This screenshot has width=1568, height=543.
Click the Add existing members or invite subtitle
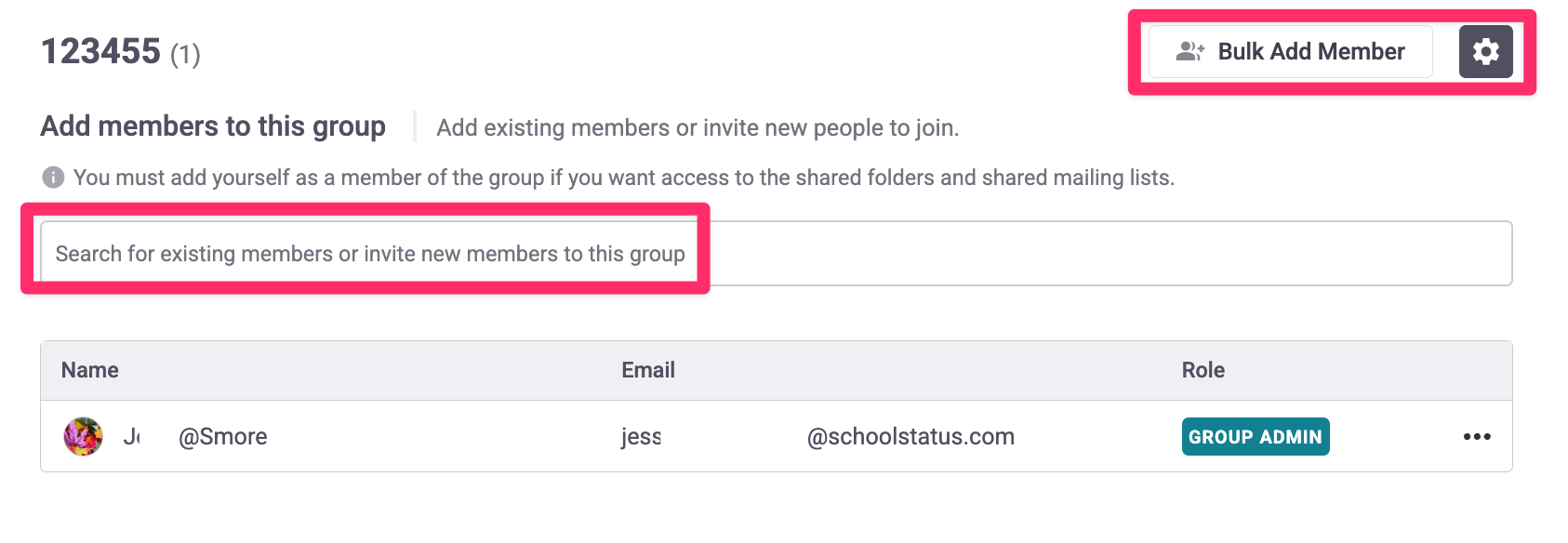pos(698,127)
